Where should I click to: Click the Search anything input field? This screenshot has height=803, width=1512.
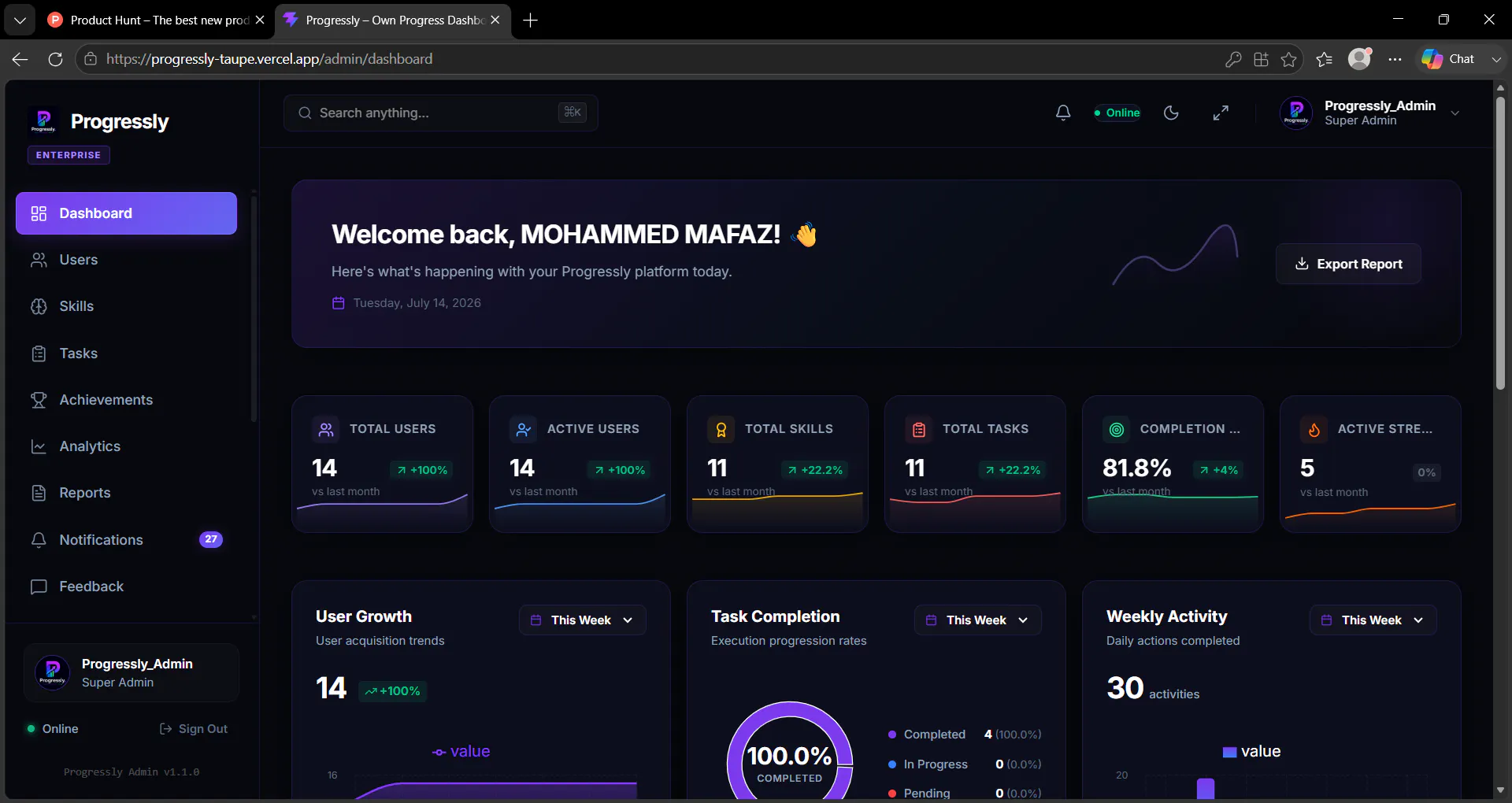[441, 113]
